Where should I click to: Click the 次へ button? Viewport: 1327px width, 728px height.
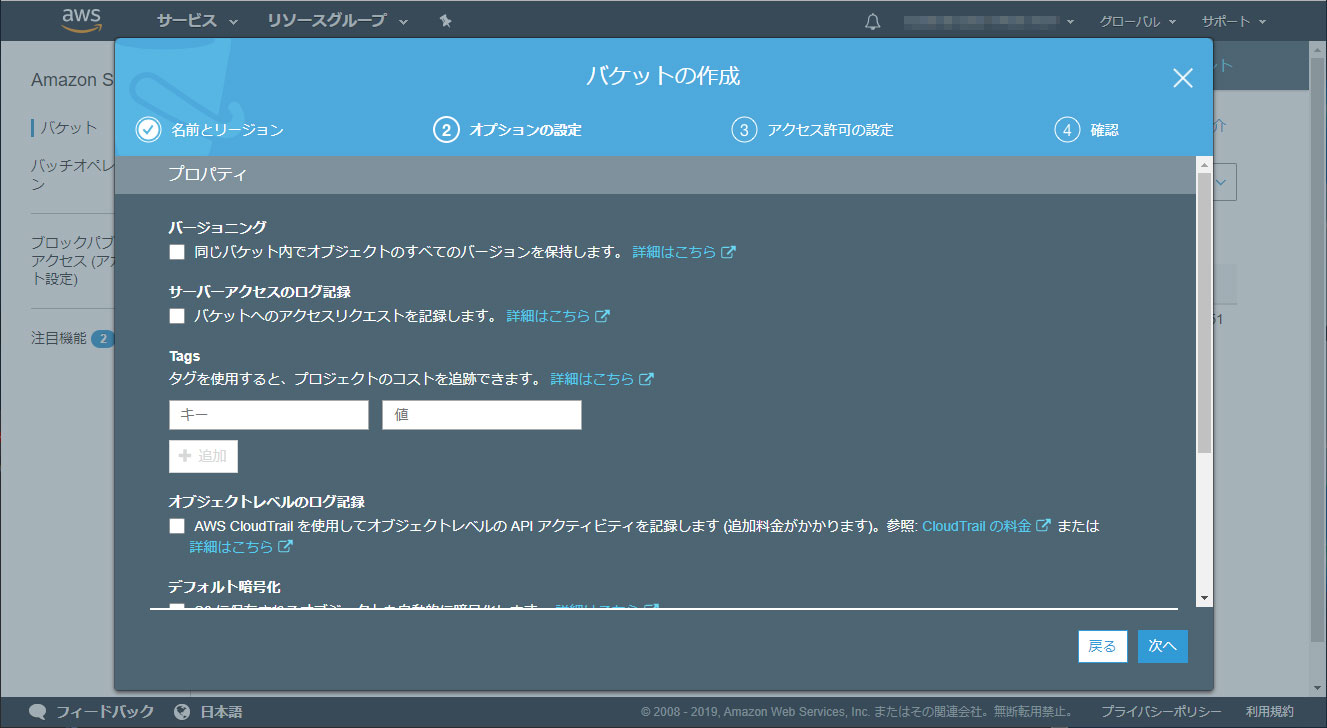pos(1163,647)
